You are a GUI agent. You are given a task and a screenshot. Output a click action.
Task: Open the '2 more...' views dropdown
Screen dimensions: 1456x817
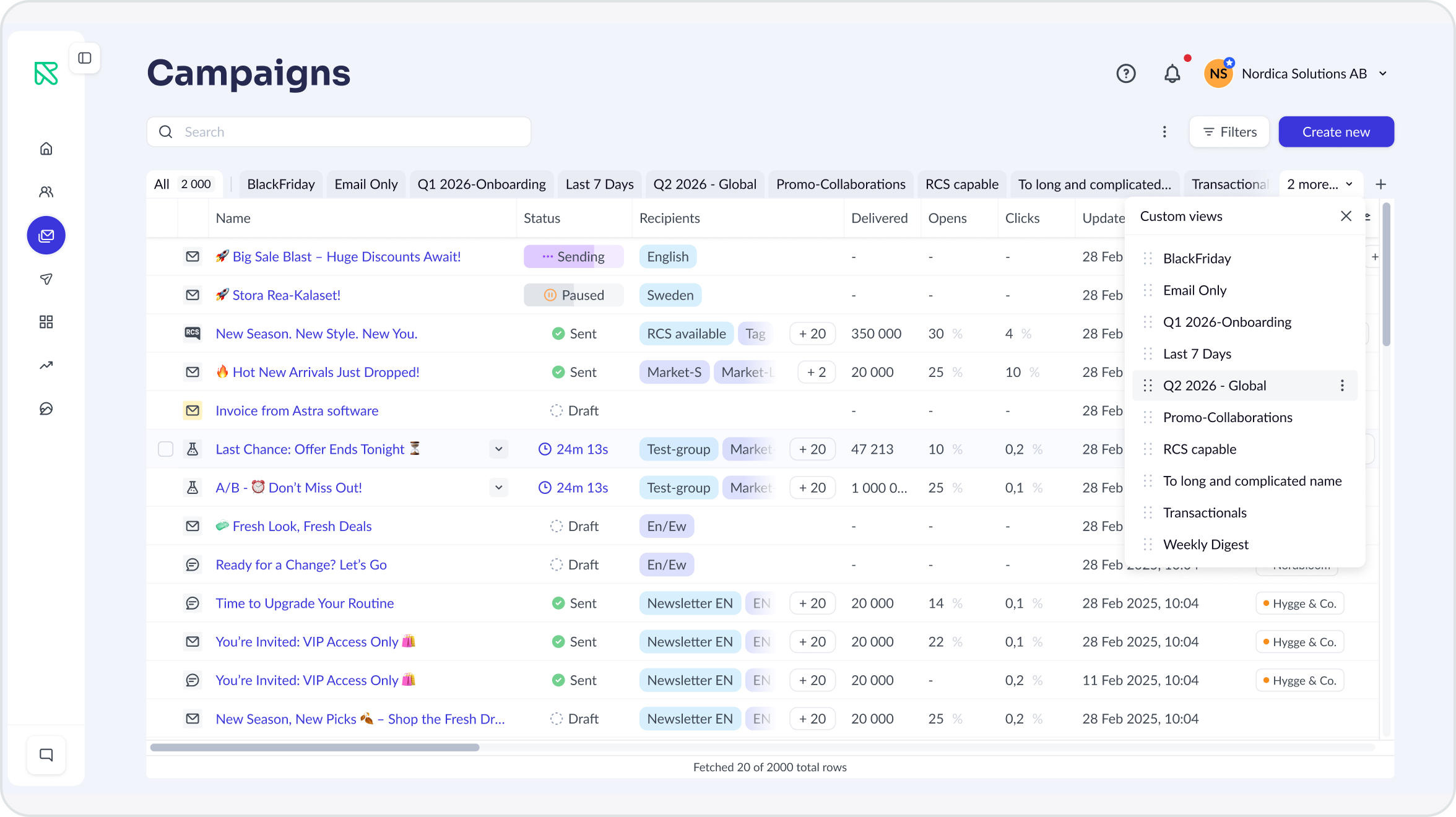pyautogui.click(x=1320, y=184)
